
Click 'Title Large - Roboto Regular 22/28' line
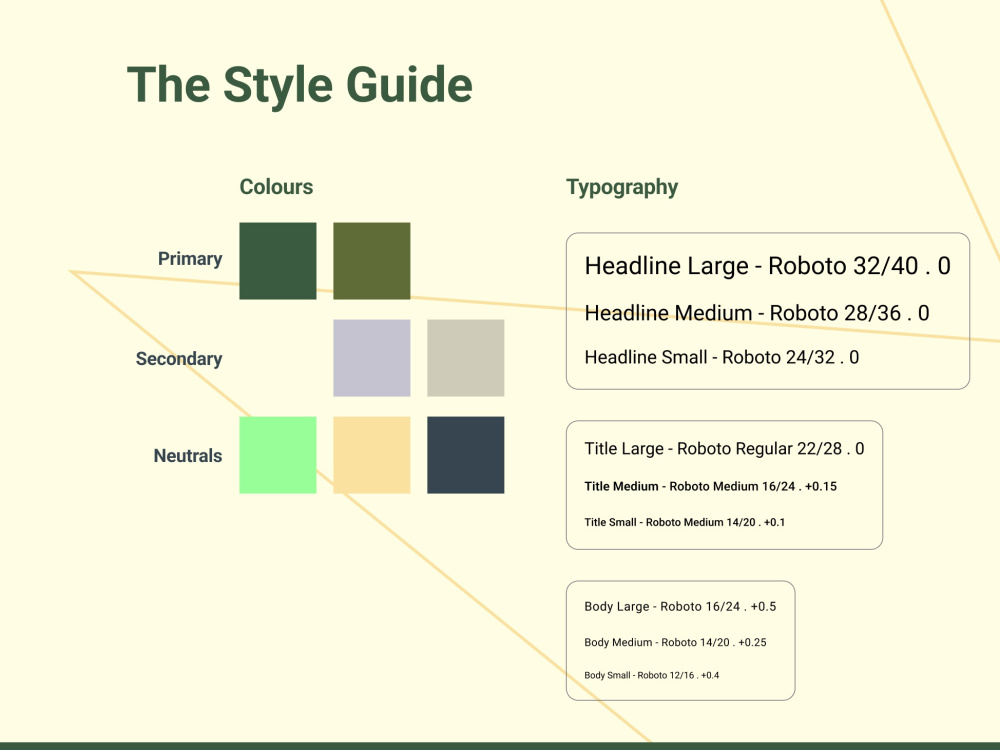[x=724, y=449]
